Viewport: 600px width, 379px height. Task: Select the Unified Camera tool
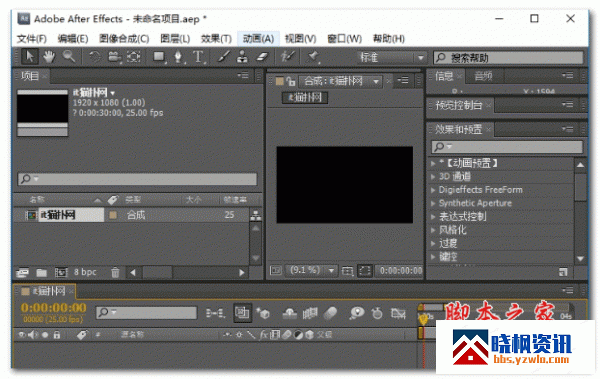(114, 57)
